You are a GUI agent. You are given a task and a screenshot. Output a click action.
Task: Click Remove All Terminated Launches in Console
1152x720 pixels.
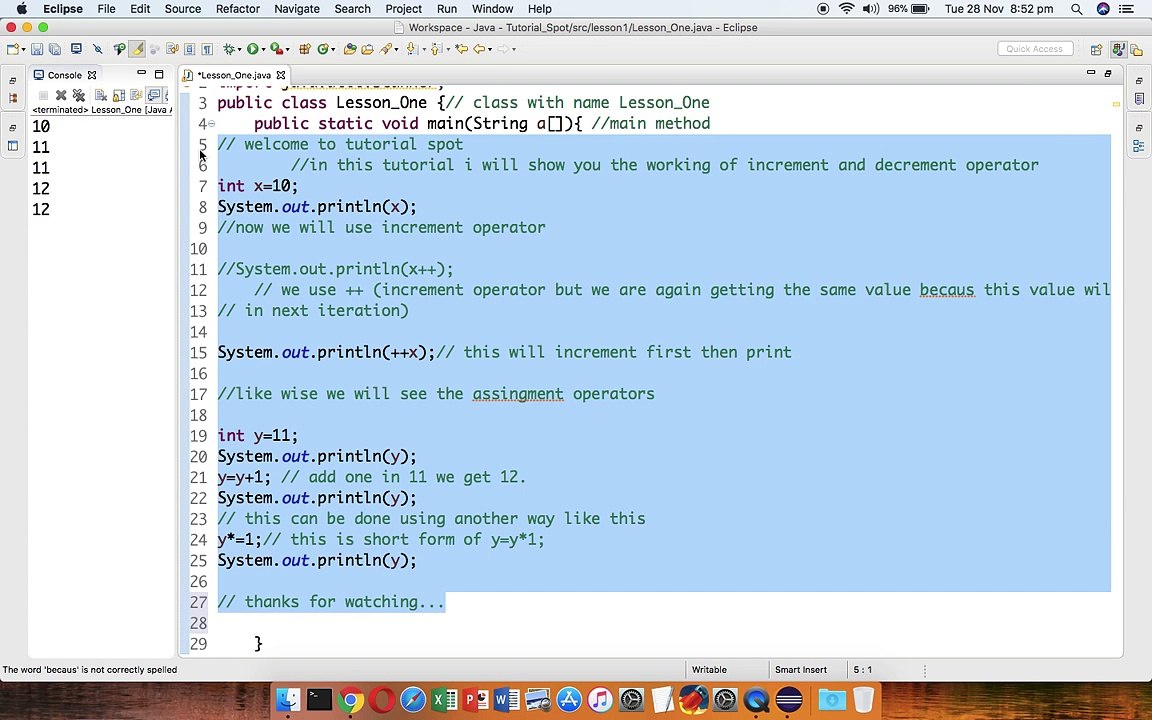(x=79, y=96)
